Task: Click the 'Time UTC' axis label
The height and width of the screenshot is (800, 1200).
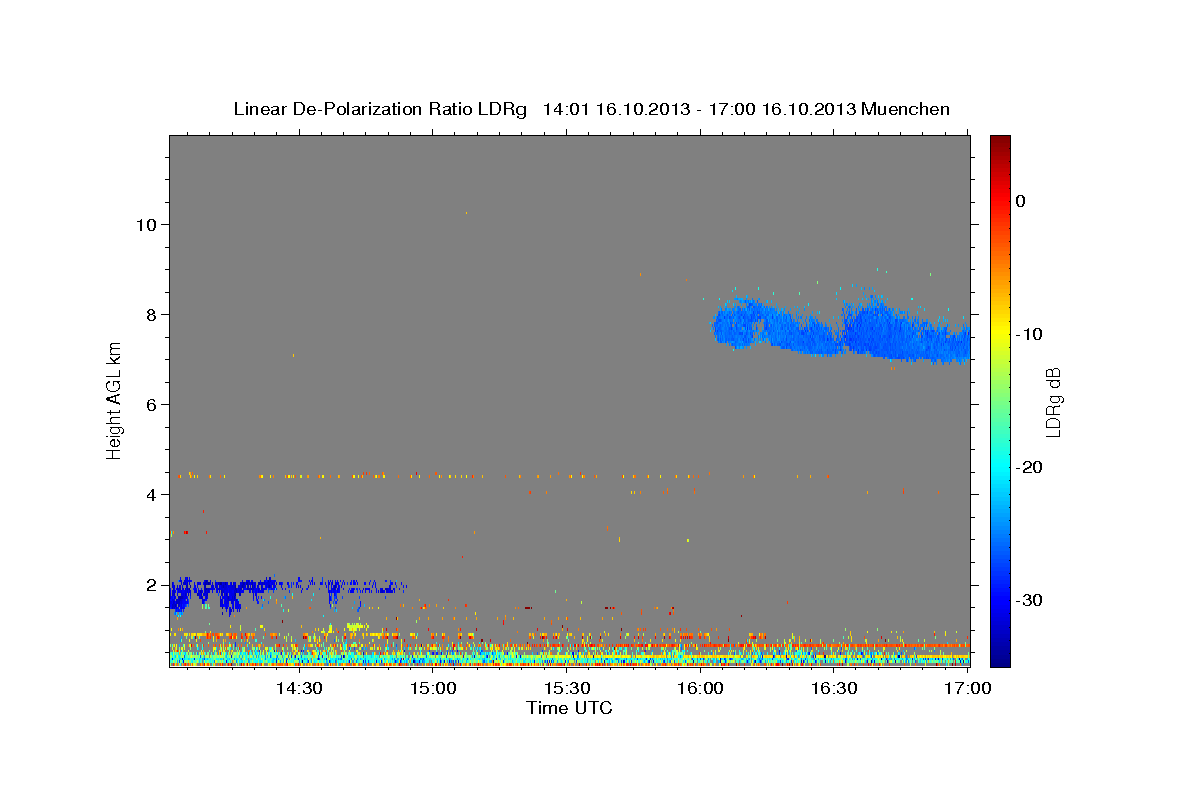Action: [x=569, y=708]
